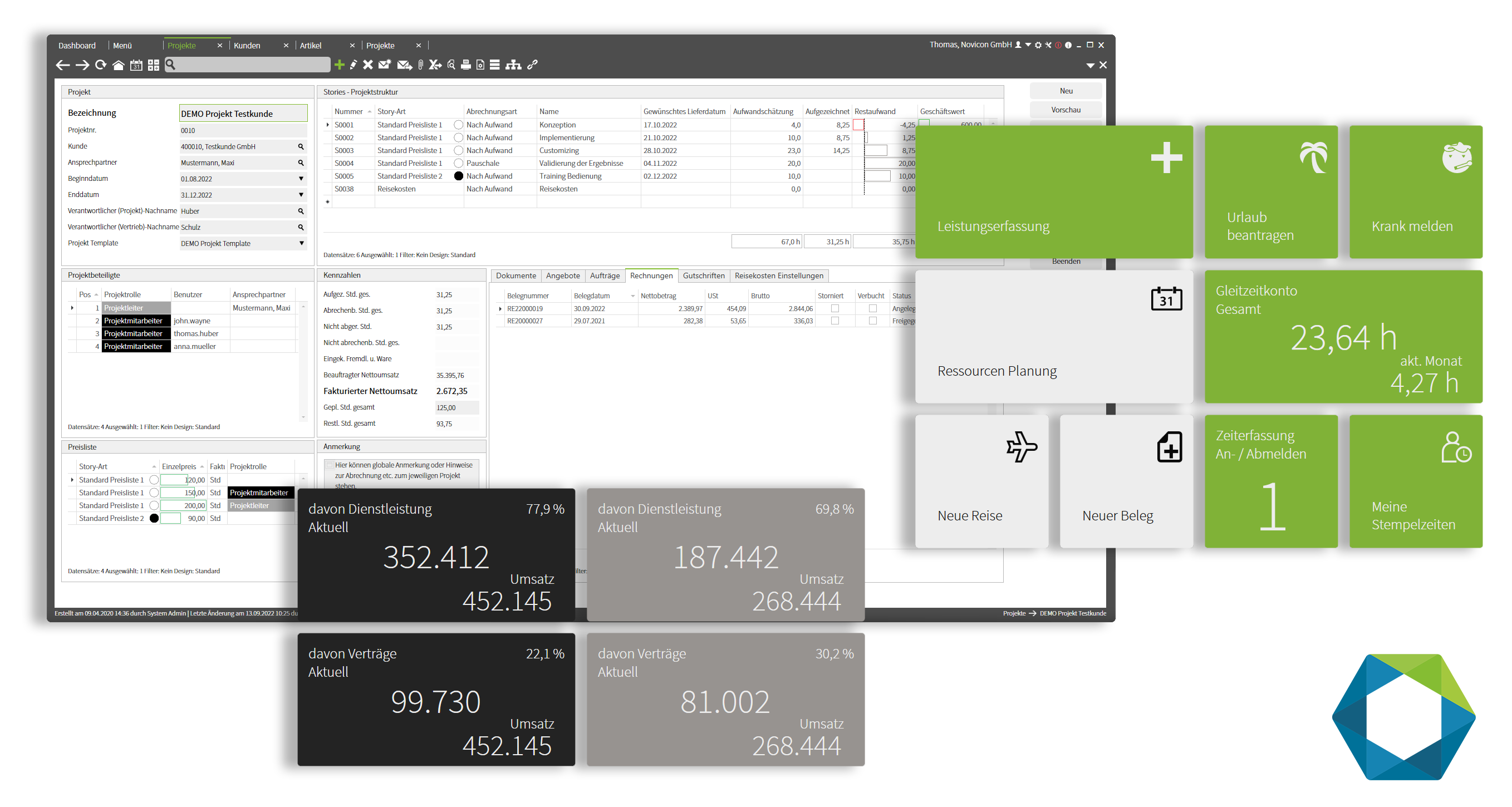The image size is (1512, 807).
Task: Expand the Projekt Template dropdown
Action: (x=301, y=244)
